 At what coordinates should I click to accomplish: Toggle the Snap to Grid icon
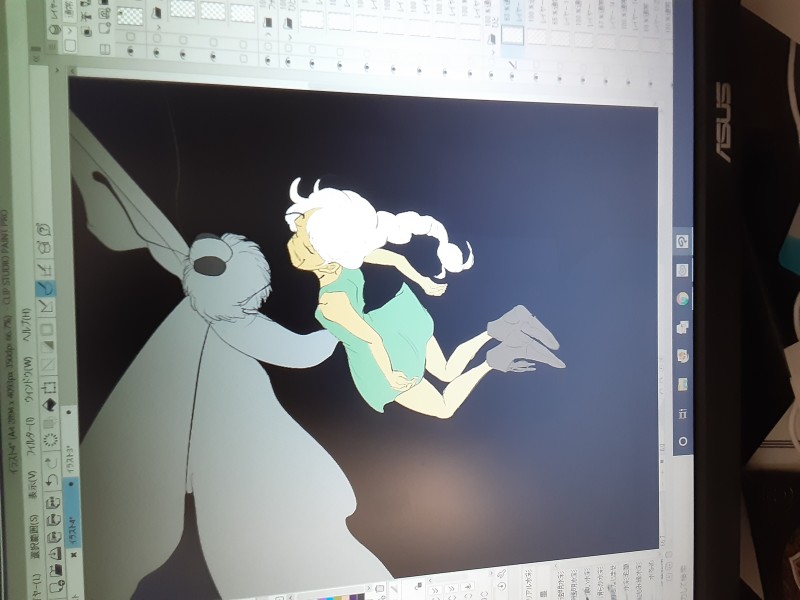pyautogui.click(x=46, y=269)
